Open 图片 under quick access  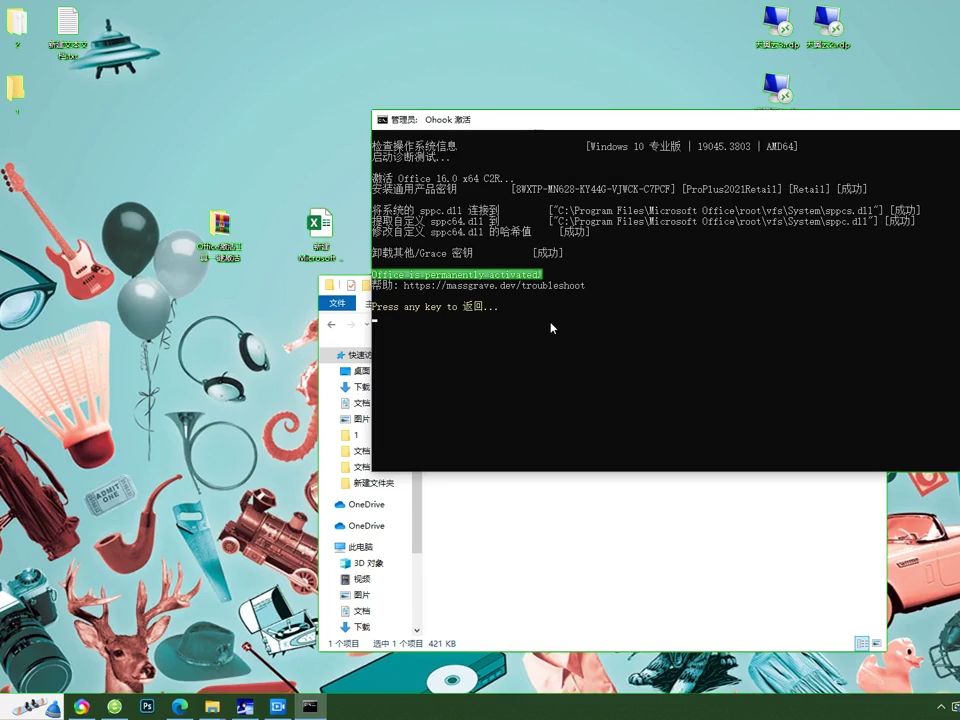click(355, 419)
